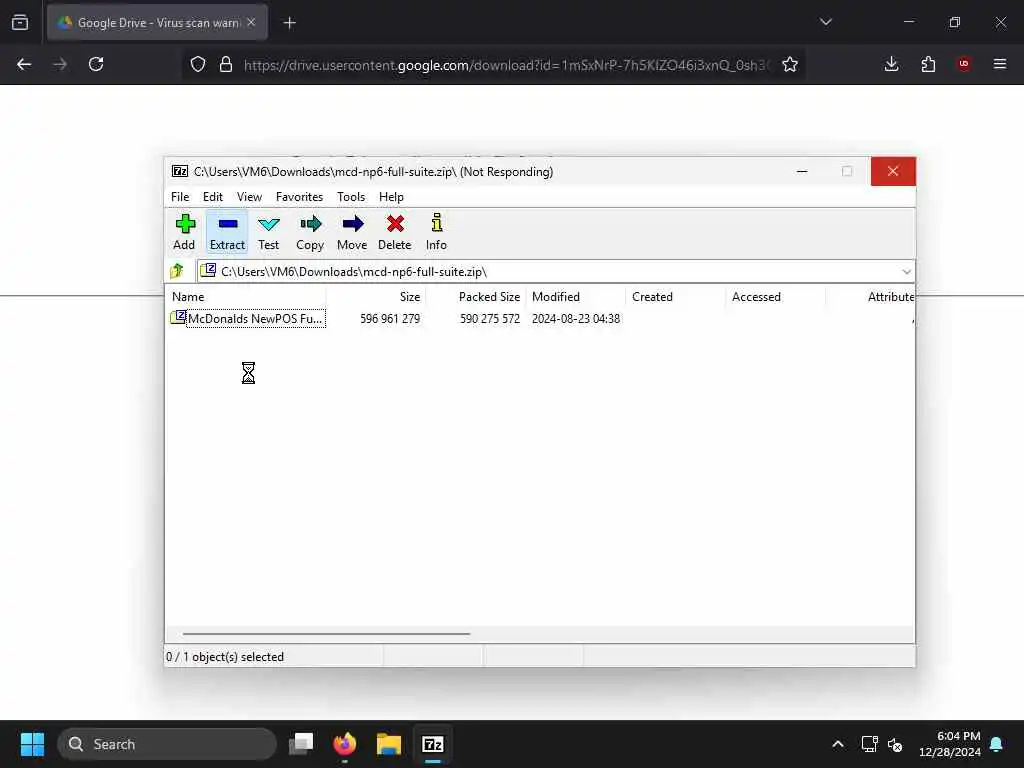The height and width of the screenshot is (768, 1024).
Task: Click the network status tray icon
Action: click(x=869, y=744)
